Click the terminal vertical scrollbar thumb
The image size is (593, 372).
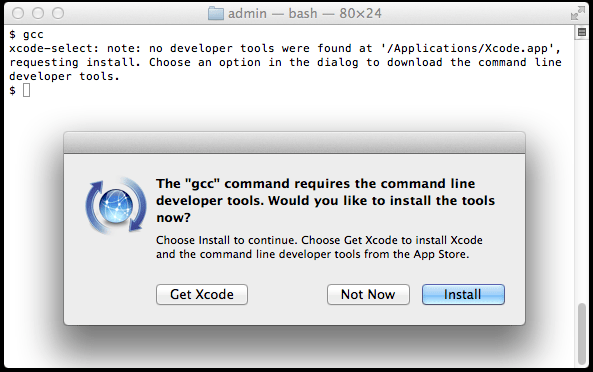click(x=582, y=333)
